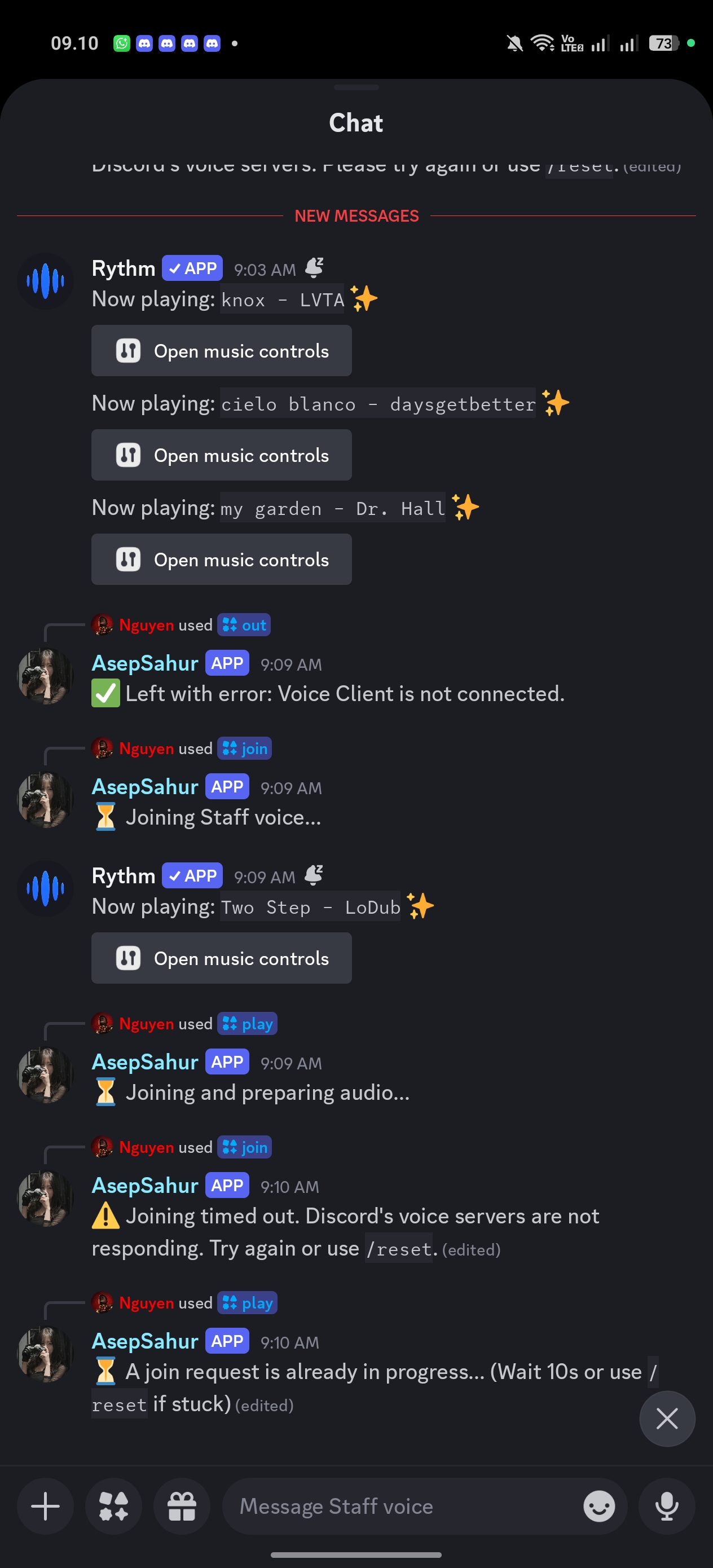Tap the AsepSahur username on the timed-out message
The image size is (713, 1568).
(145, 1186)
